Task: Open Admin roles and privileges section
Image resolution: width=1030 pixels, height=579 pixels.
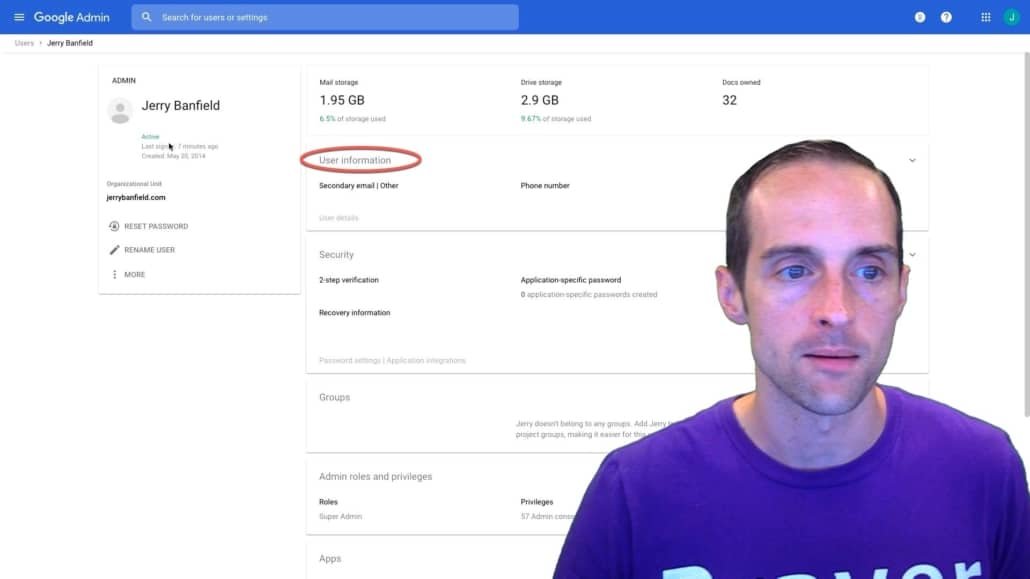Action: point(375,476)
